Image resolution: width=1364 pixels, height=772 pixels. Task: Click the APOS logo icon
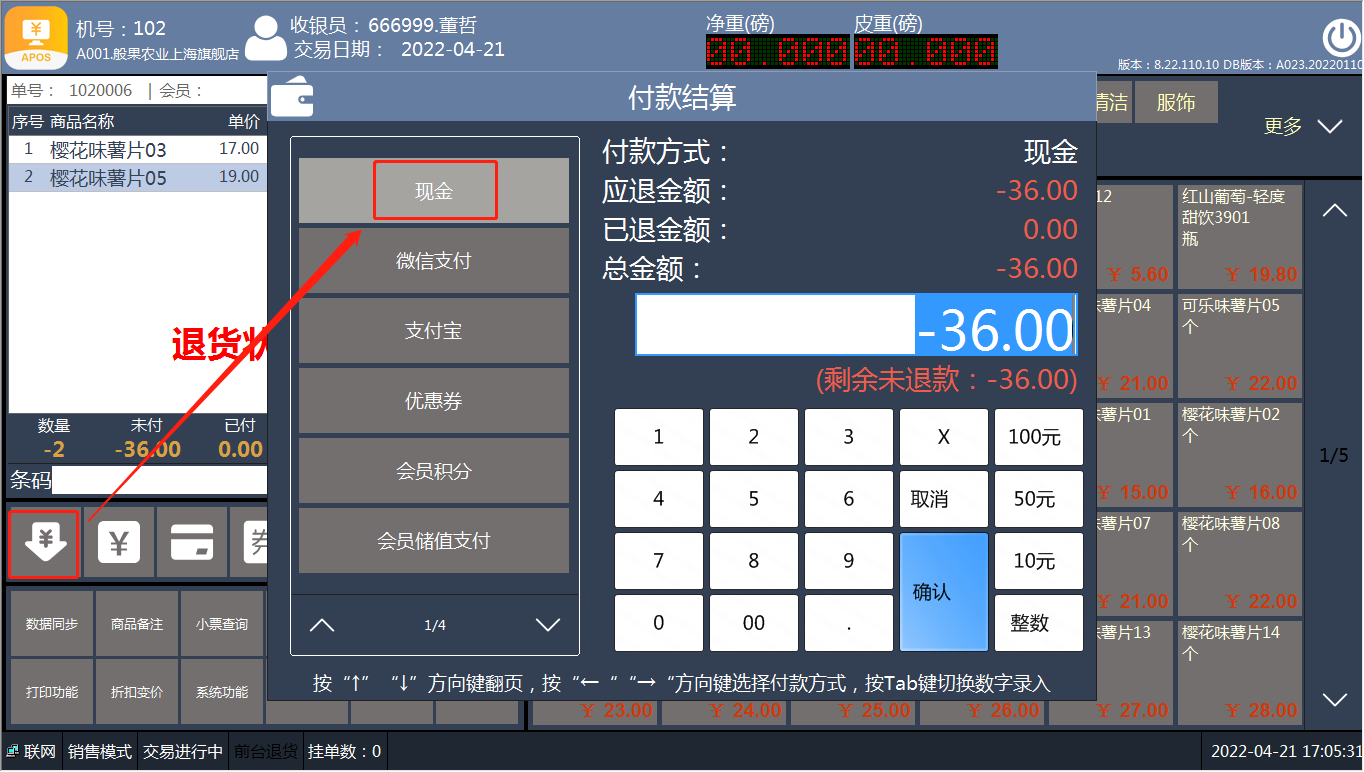(37, 36)
